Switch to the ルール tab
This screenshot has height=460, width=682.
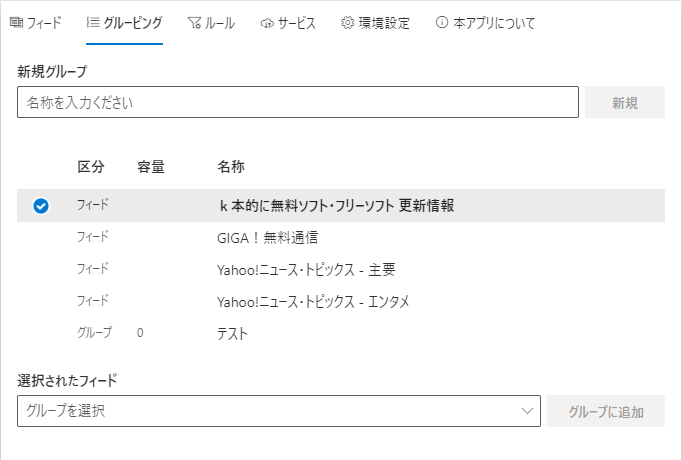[x=211, y=23]
